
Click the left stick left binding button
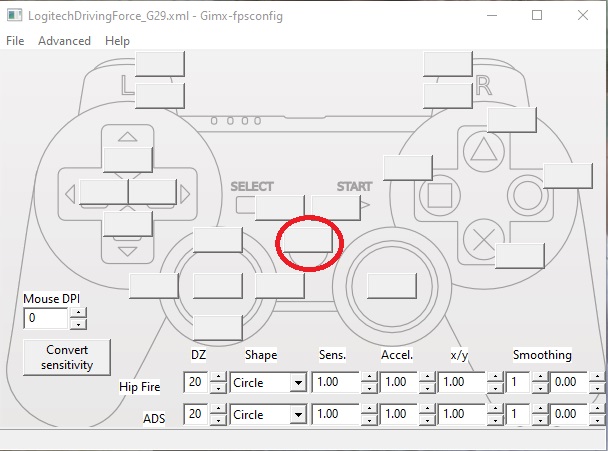(154, 286)
